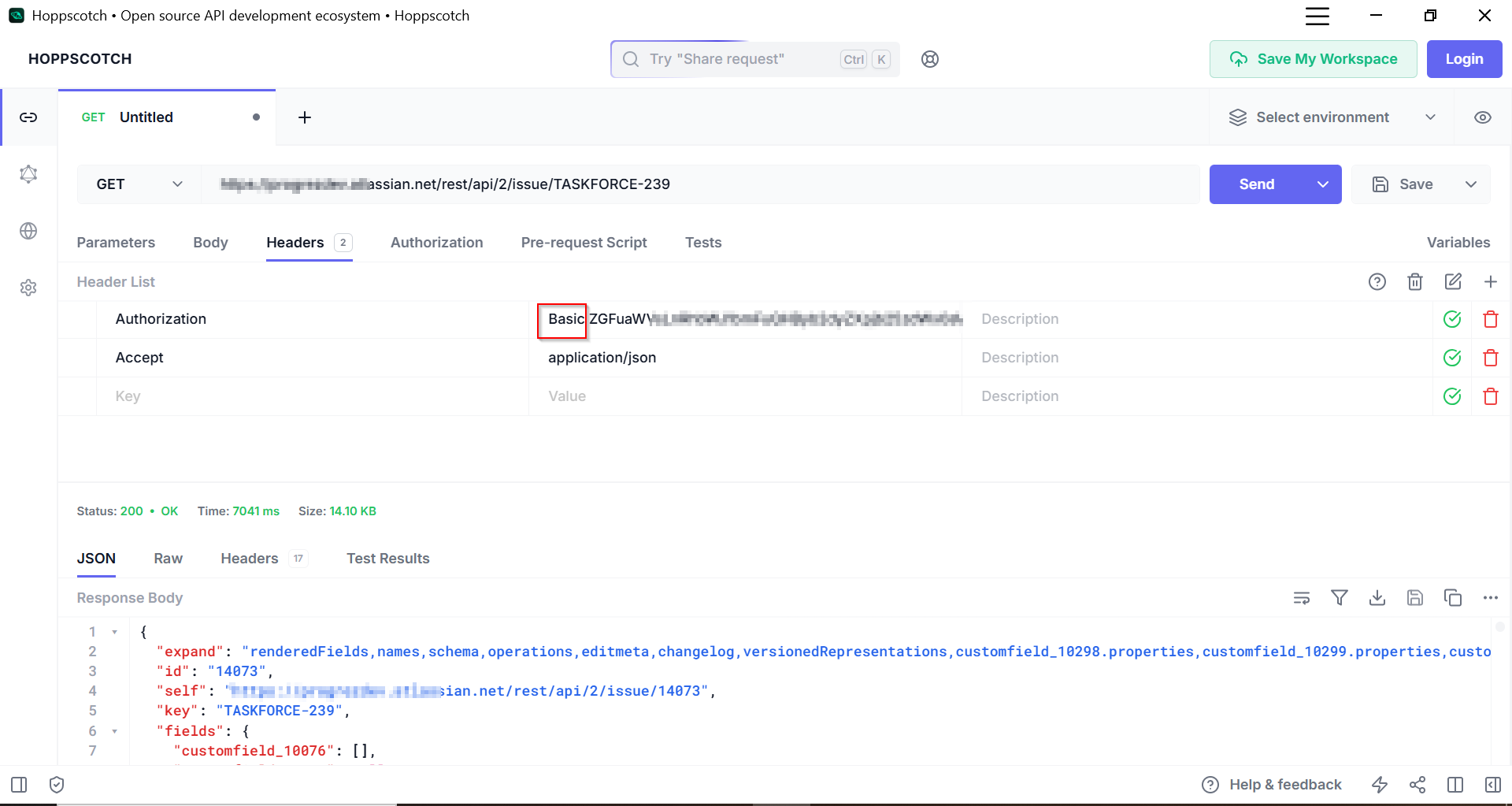Switch to the Authorization tab
This screenshot has height=806, width=1512.
click(x=436, y=243)
